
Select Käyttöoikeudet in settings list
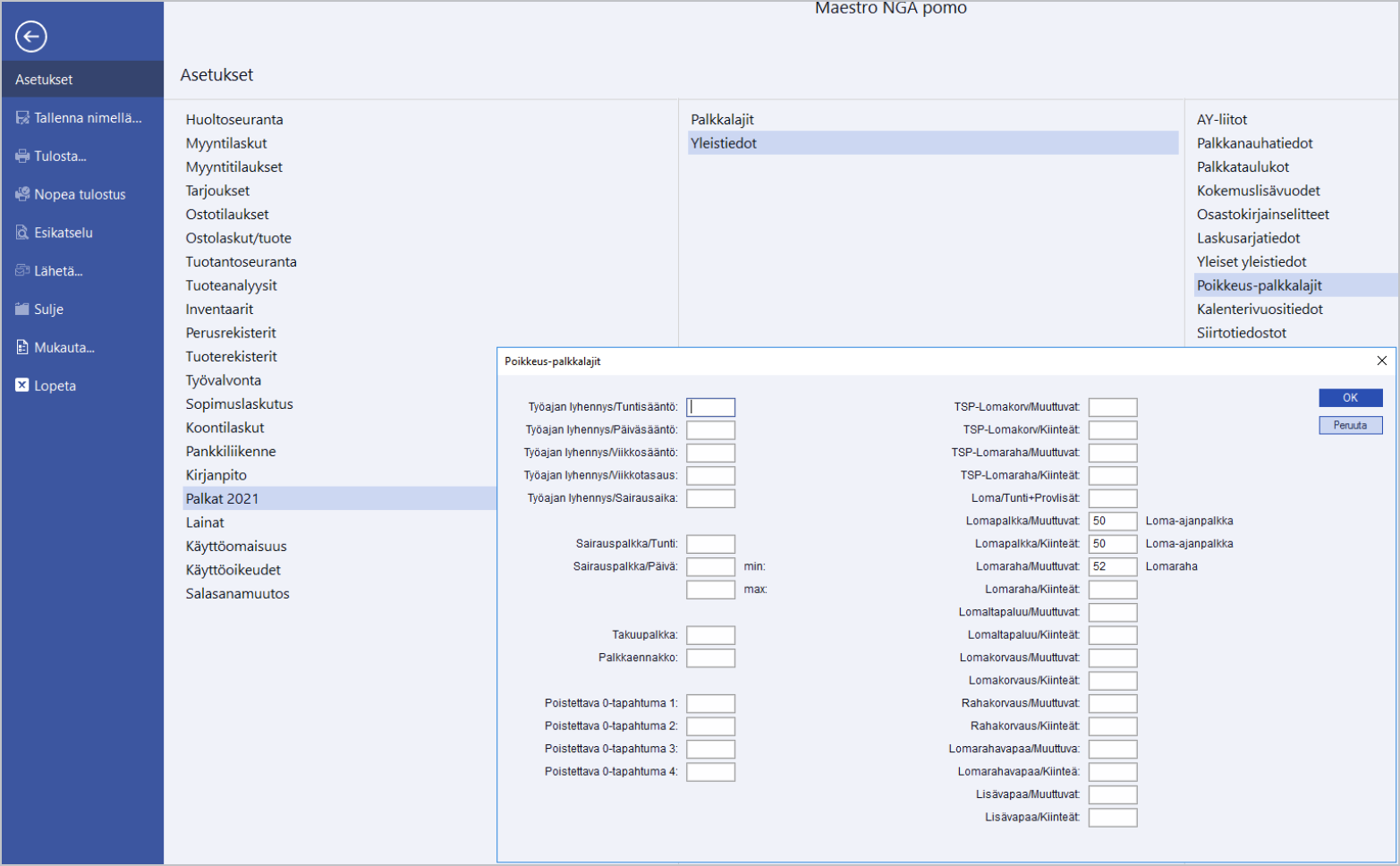coord(233,570)
